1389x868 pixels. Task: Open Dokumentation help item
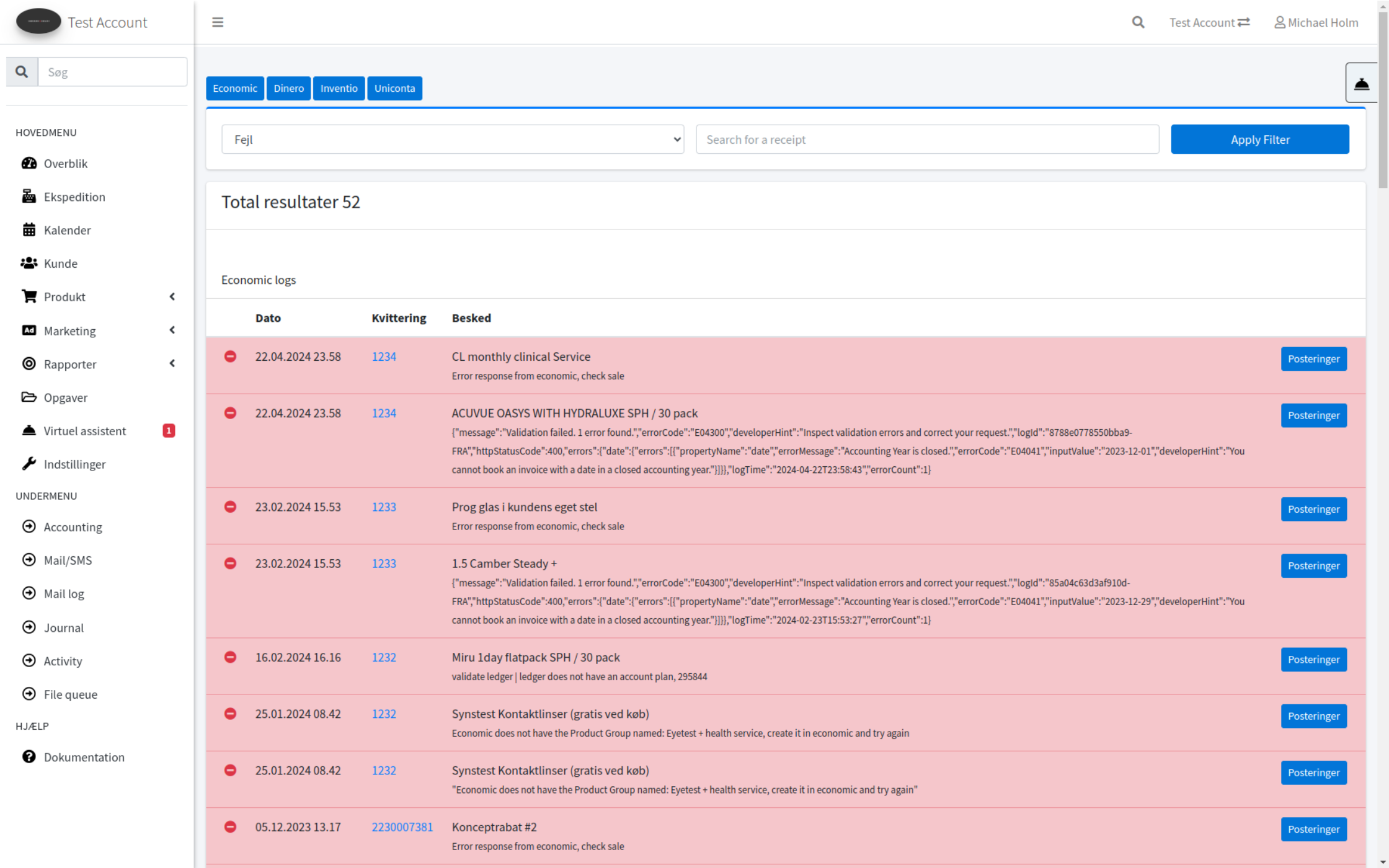[x=84, y=757]
